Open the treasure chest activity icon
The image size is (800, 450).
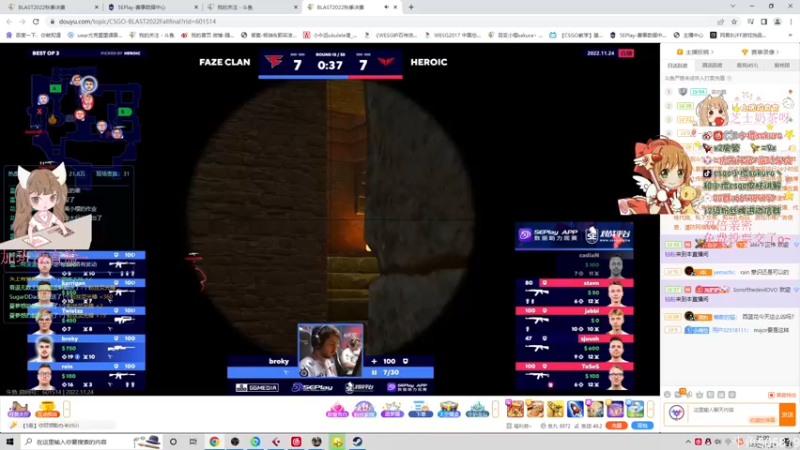click(449, 409)
